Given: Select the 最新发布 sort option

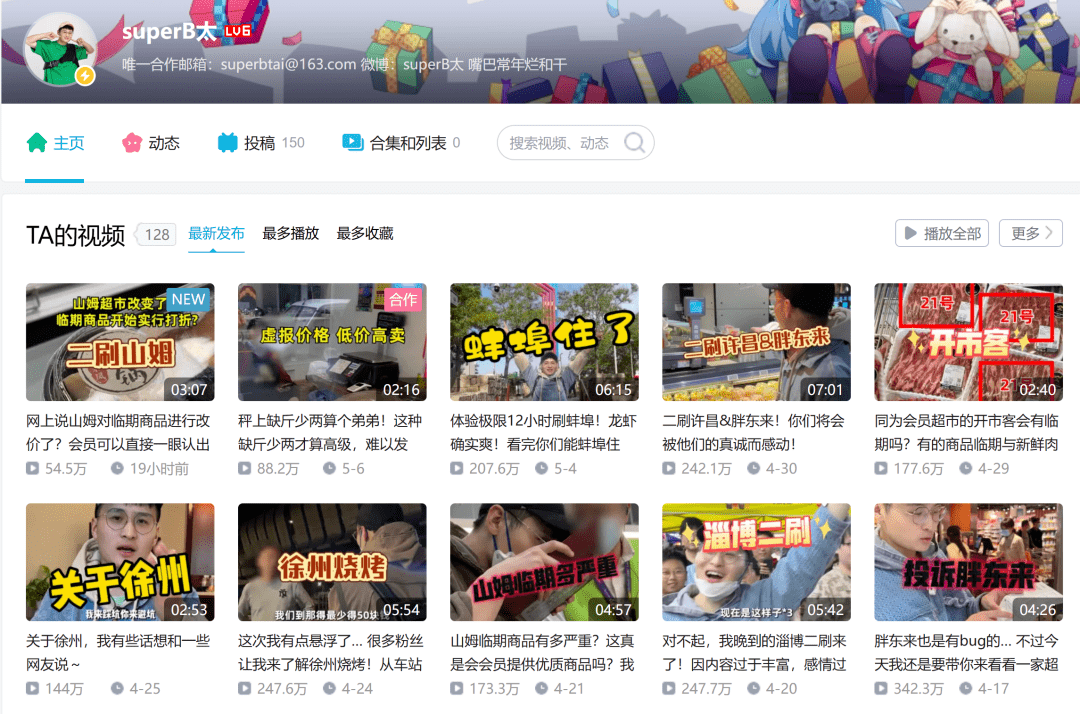Looking at the screenshot, I should (x=216, y=233).
